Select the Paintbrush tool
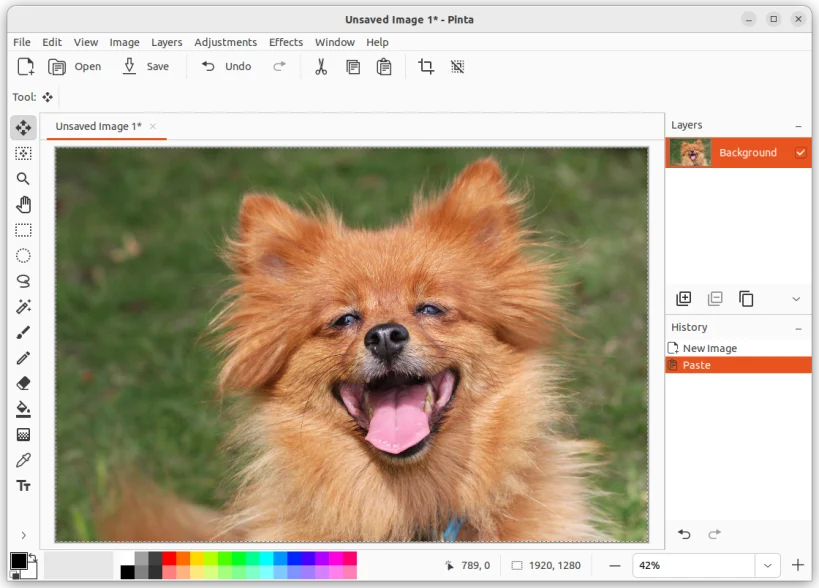The width and height of the screenshot is (819, 588). [23, 332]
